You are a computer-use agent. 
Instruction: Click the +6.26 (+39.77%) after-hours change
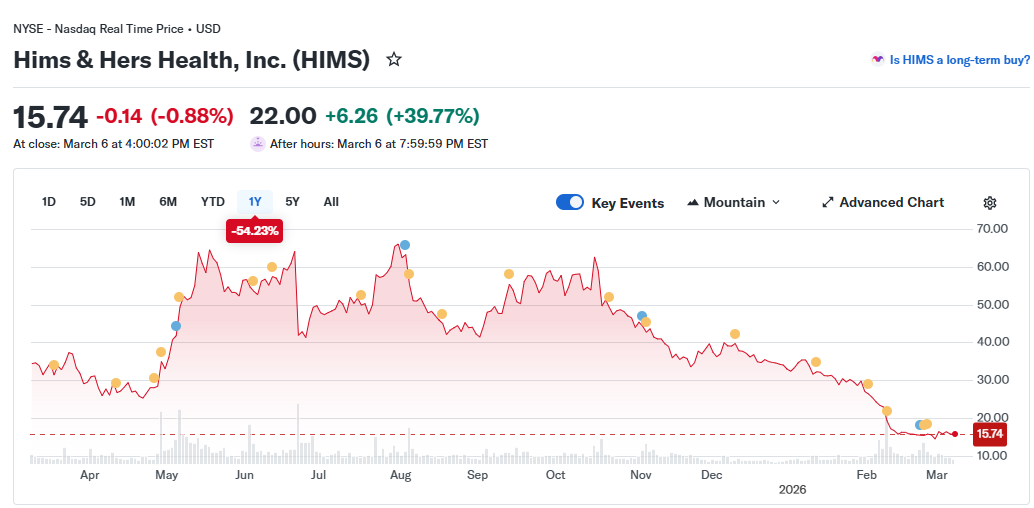click(x=402, y=116)
